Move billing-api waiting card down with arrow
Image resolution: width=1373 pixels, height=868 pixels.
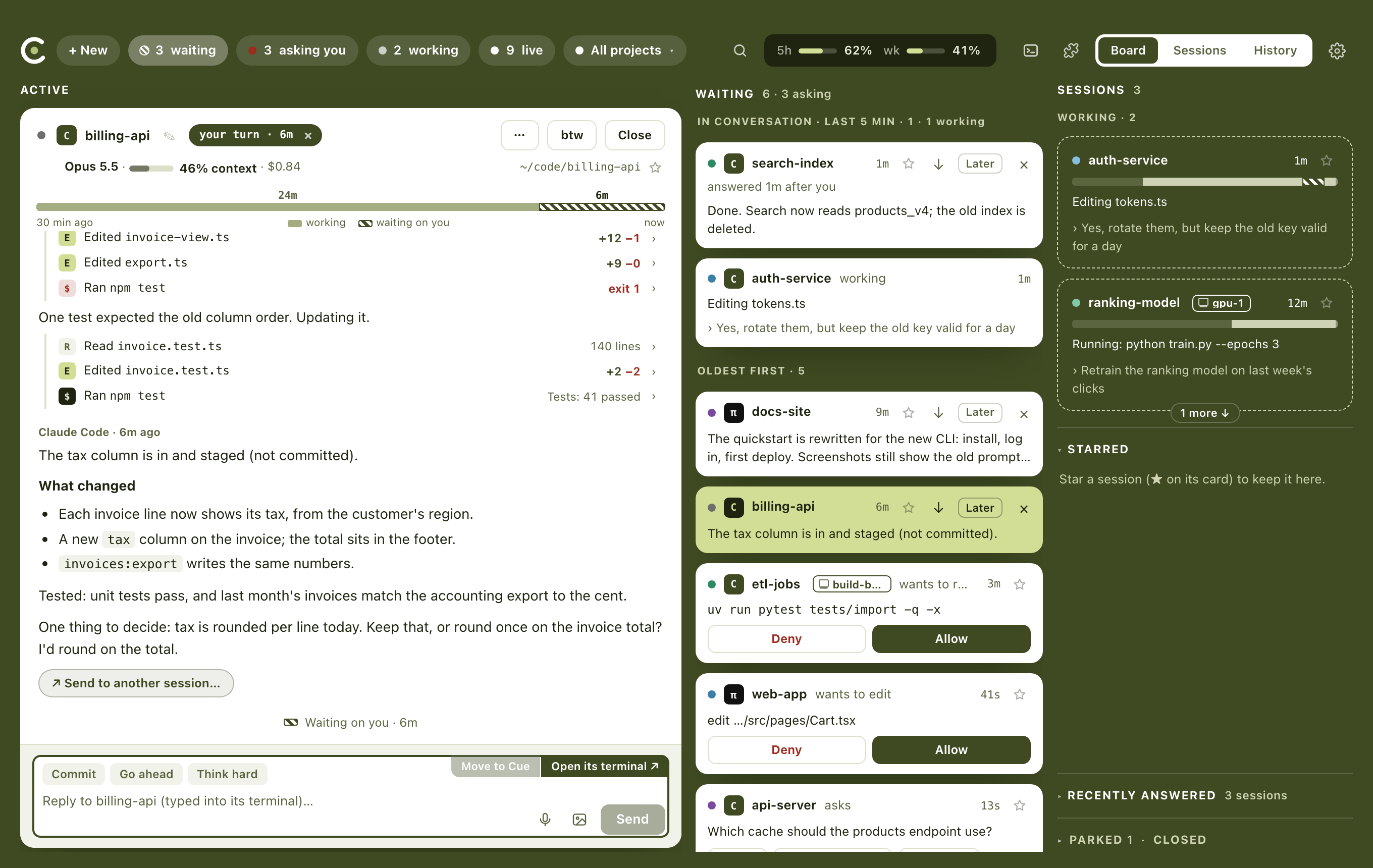coord(938,508)
